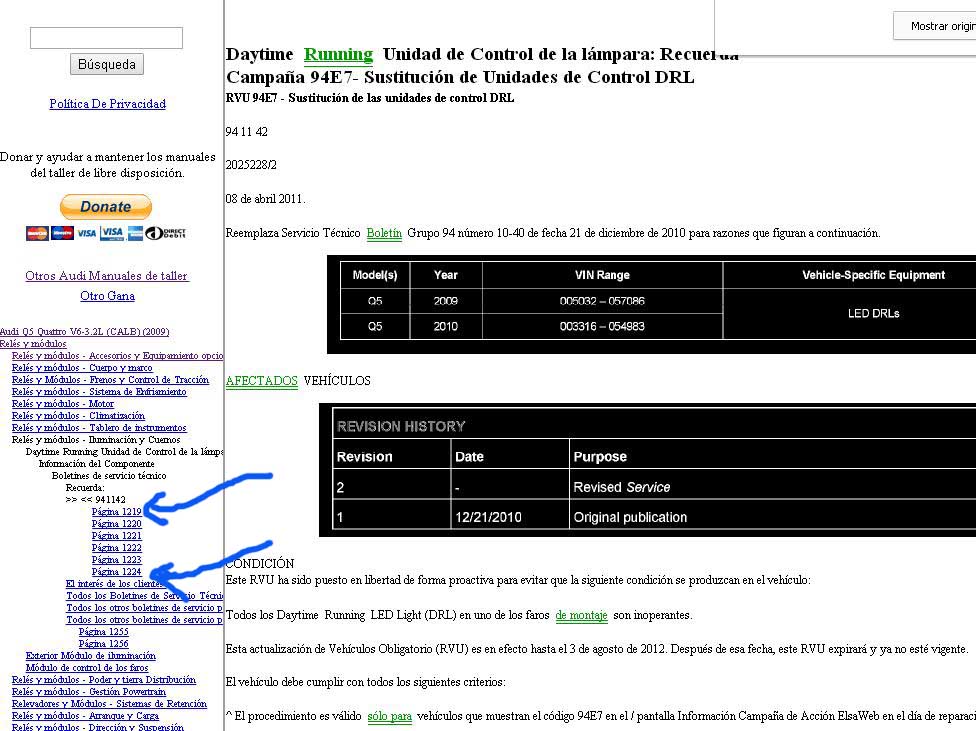Screen dimensions: 976x731
Task: Open Página 1222 link
Action: point(116,548)
